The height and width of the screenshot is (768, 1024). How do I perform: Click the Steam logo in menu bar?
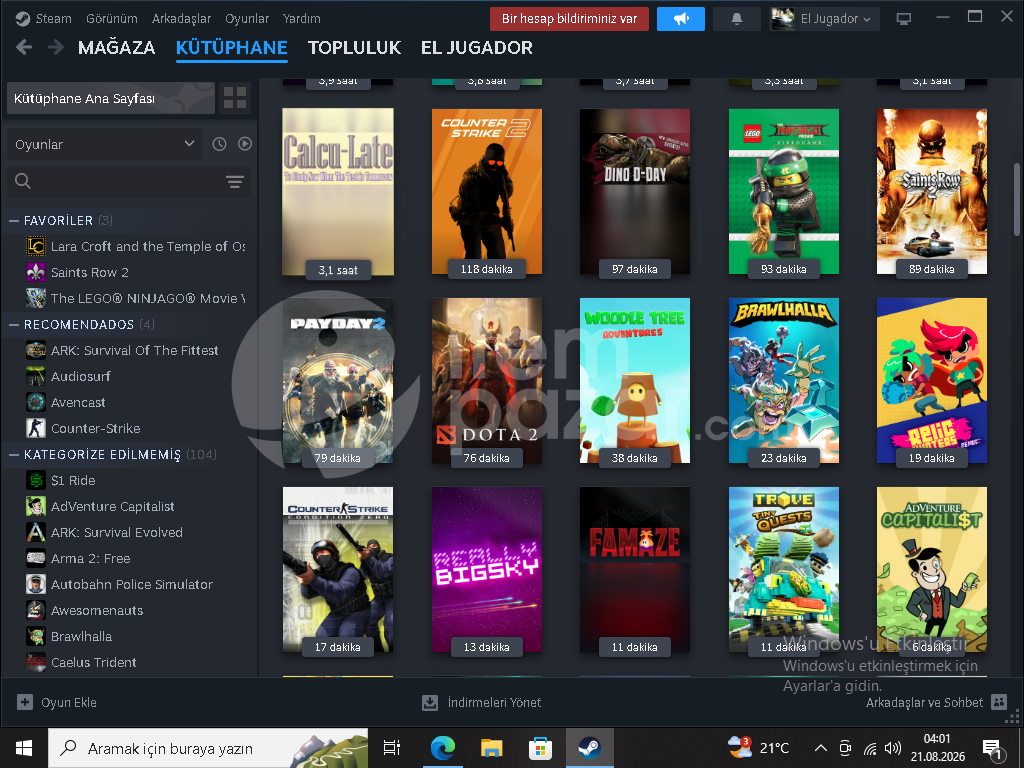[22, 19]
